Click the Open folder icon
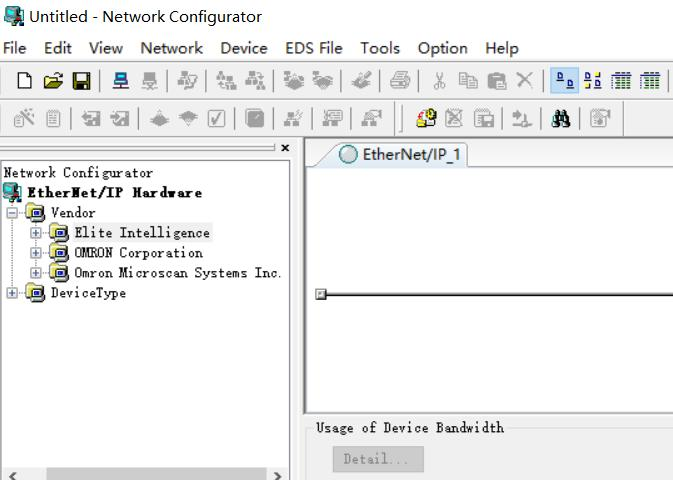 (x=53, y=81)
